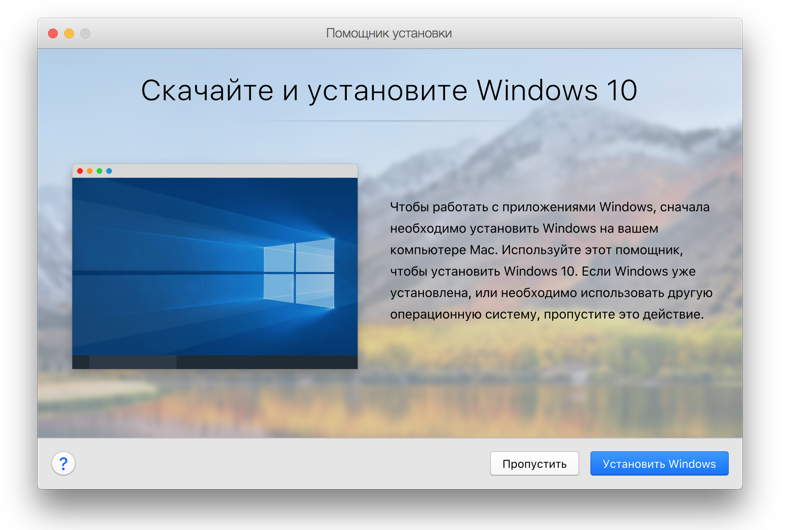
Task: Click the Пропустить button
Action: click(x=534, y=464)
